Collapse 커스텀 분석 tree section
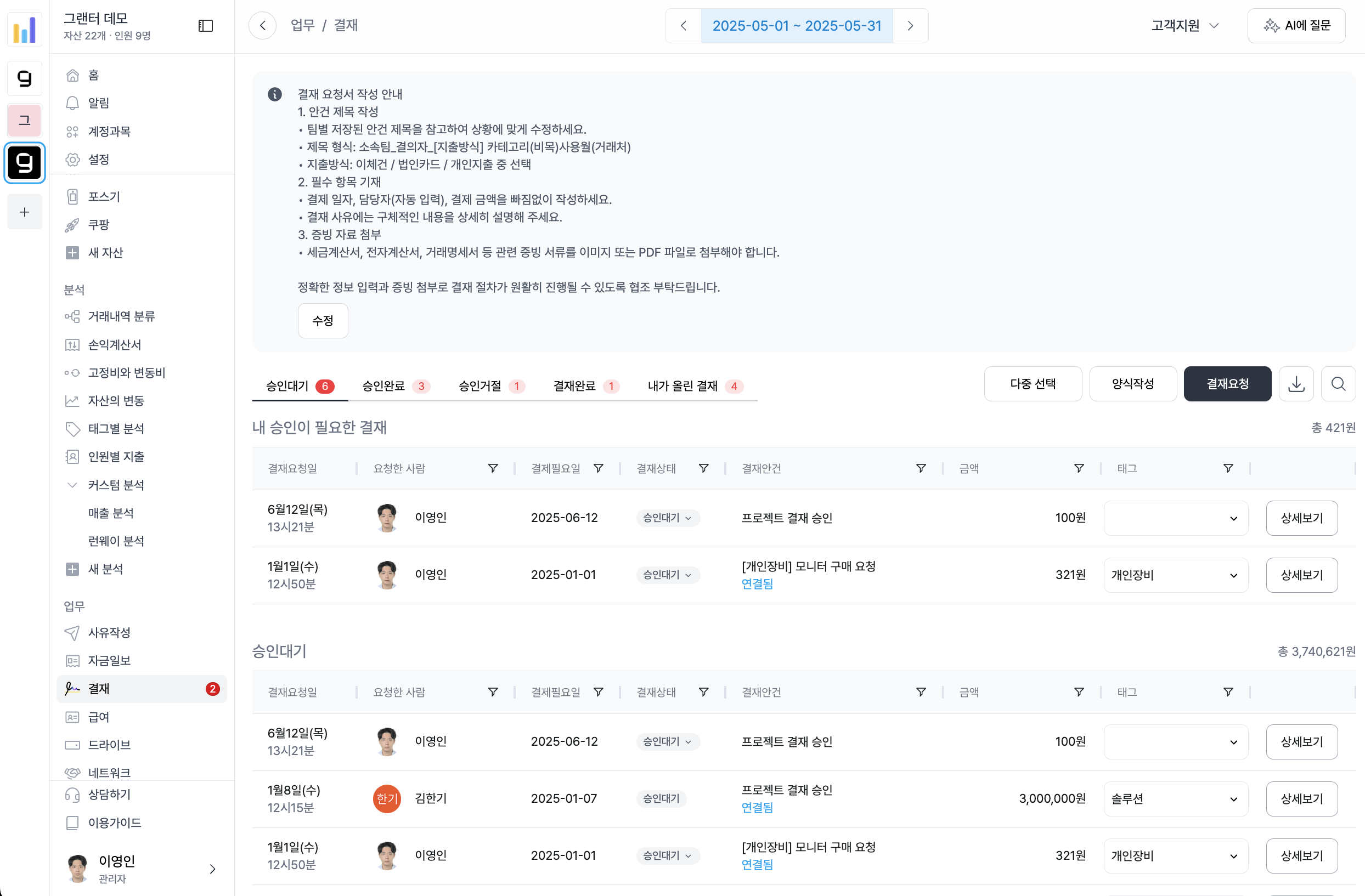 (72, 485)
